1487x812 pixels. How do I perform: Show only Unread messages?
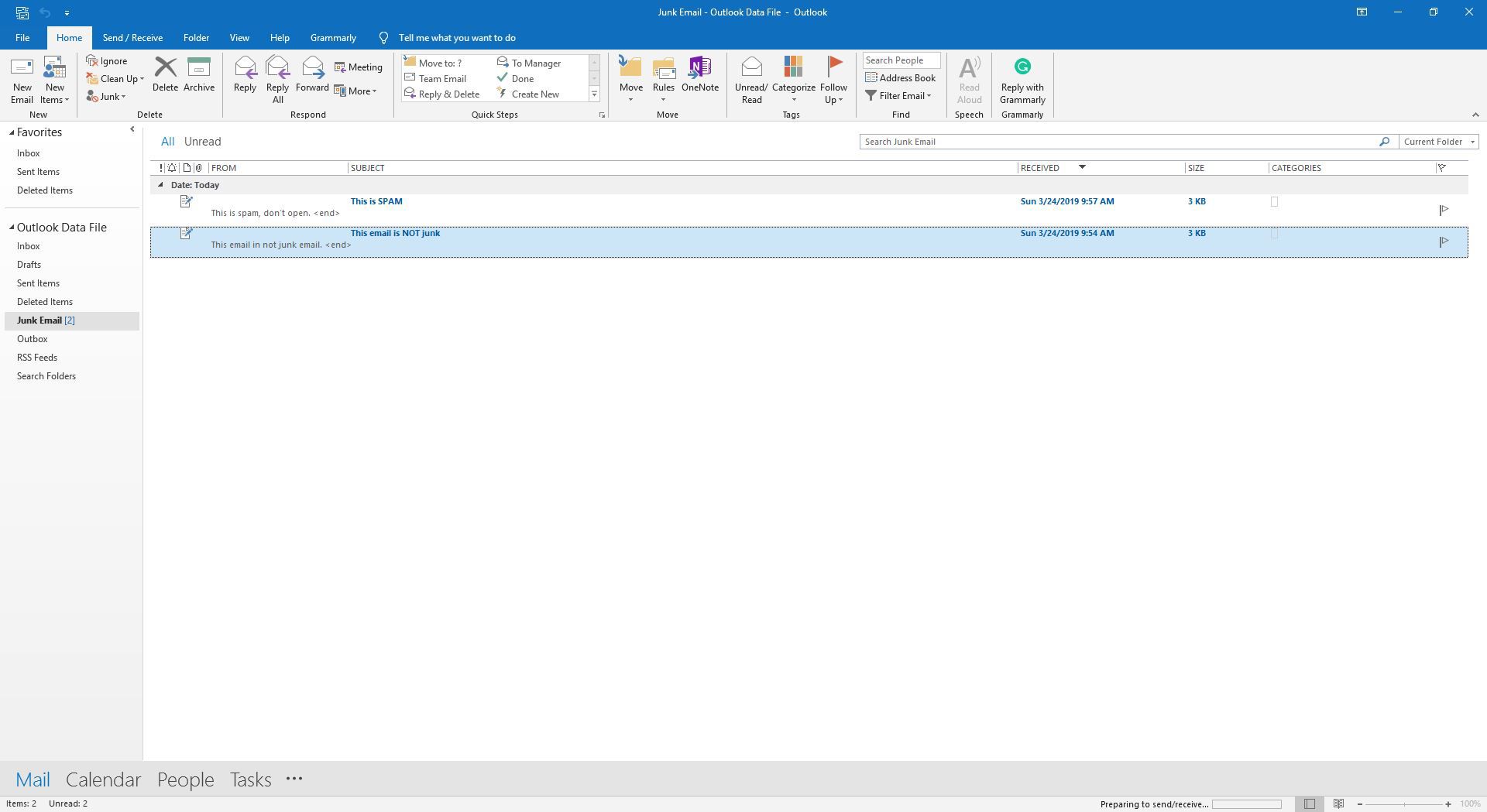click(202, 142)
